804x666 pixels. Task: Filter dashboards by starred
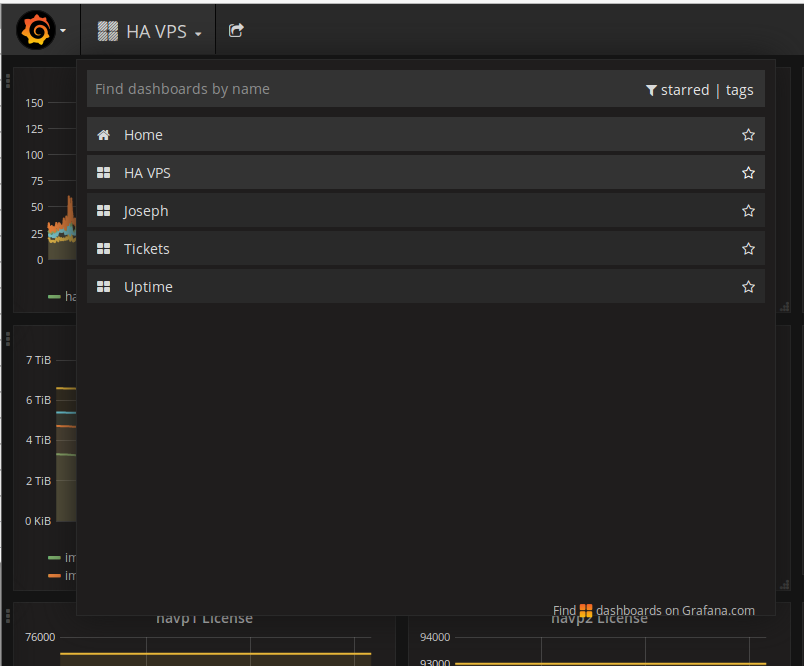point(678,90)
